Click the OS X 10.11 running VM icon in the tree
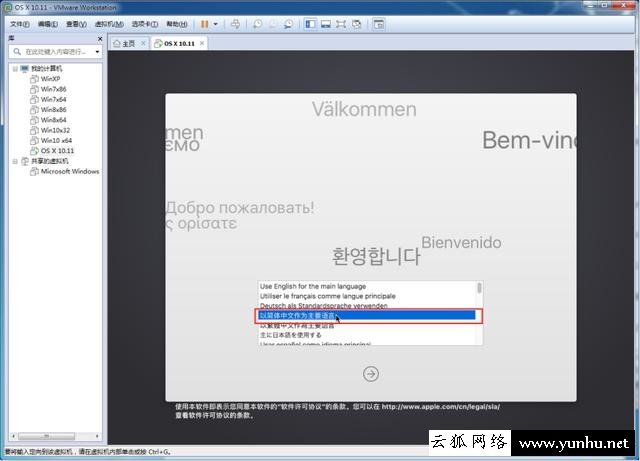Screen dimensions: 640x461 coord(34,151)
